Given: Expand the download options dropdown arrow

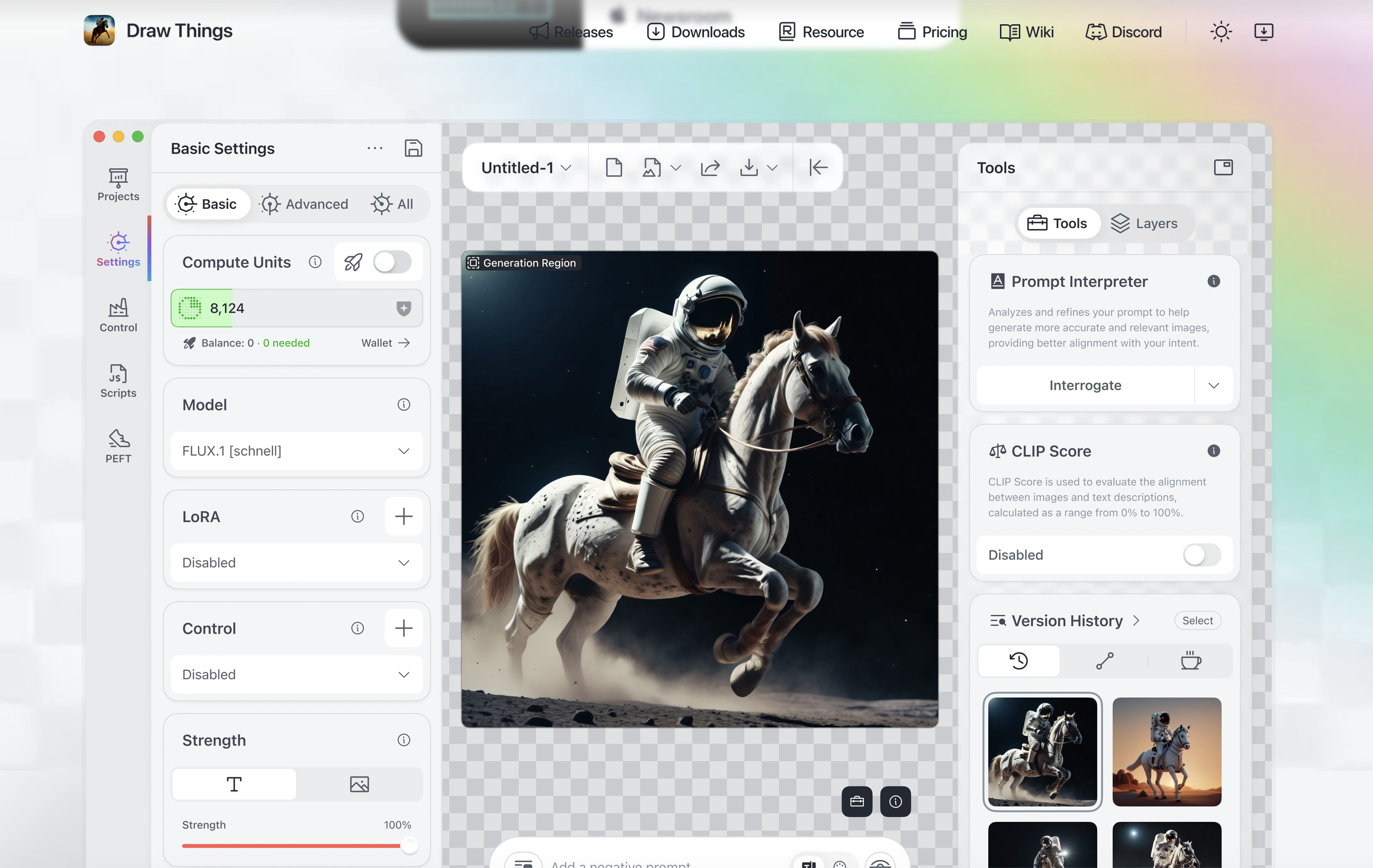Looking at the screenshot, I should pyautogui.click(x=772, y=168).
